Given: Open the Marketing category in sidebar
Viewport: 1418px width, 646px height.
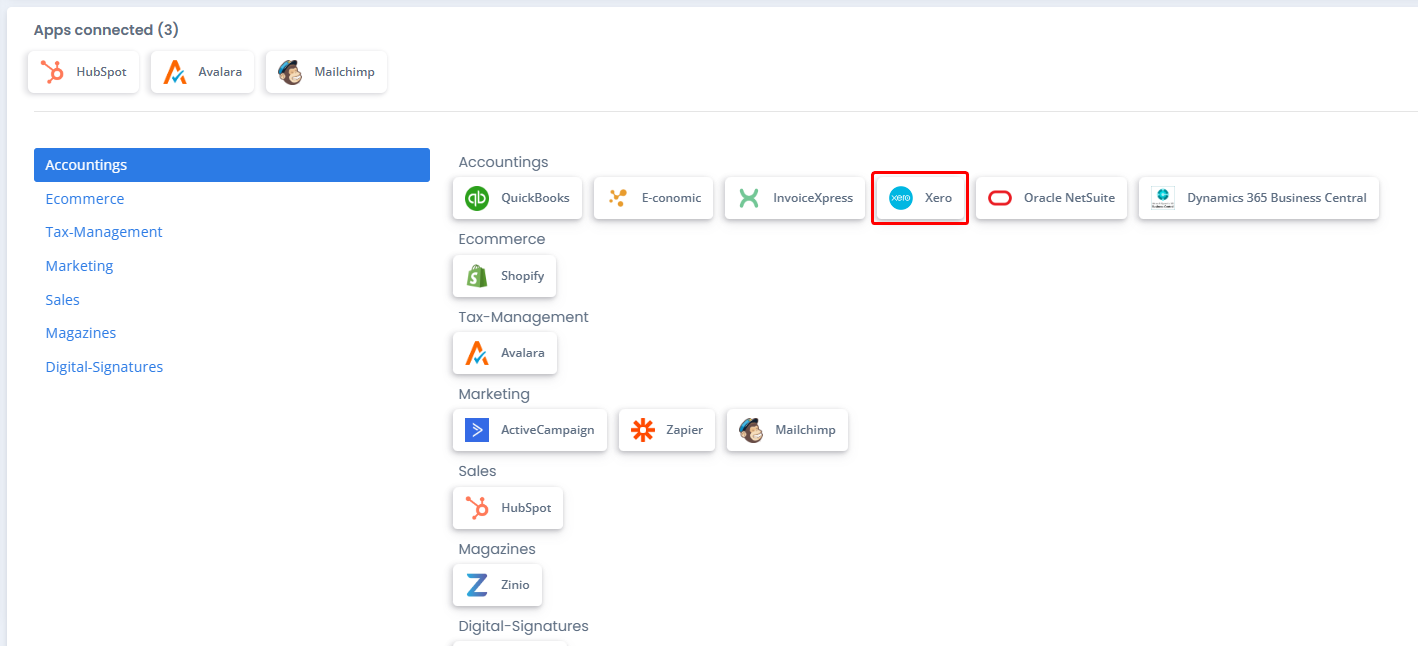Looking at the screenshot, I should click(79, 266).
